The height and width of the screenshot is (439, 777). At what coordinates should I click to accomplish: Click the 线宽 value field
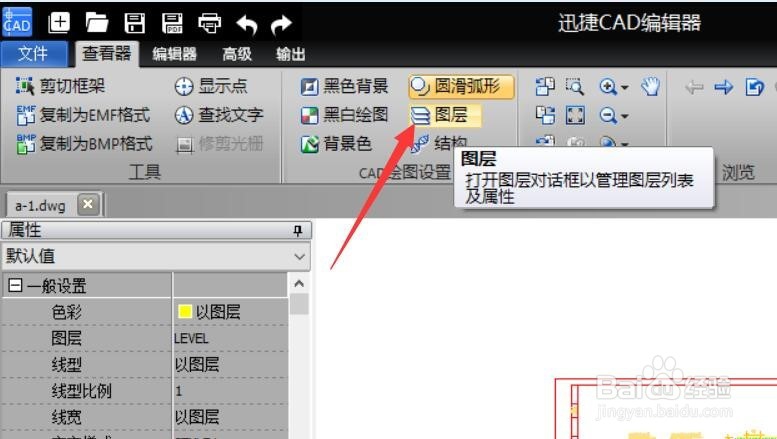230,417
